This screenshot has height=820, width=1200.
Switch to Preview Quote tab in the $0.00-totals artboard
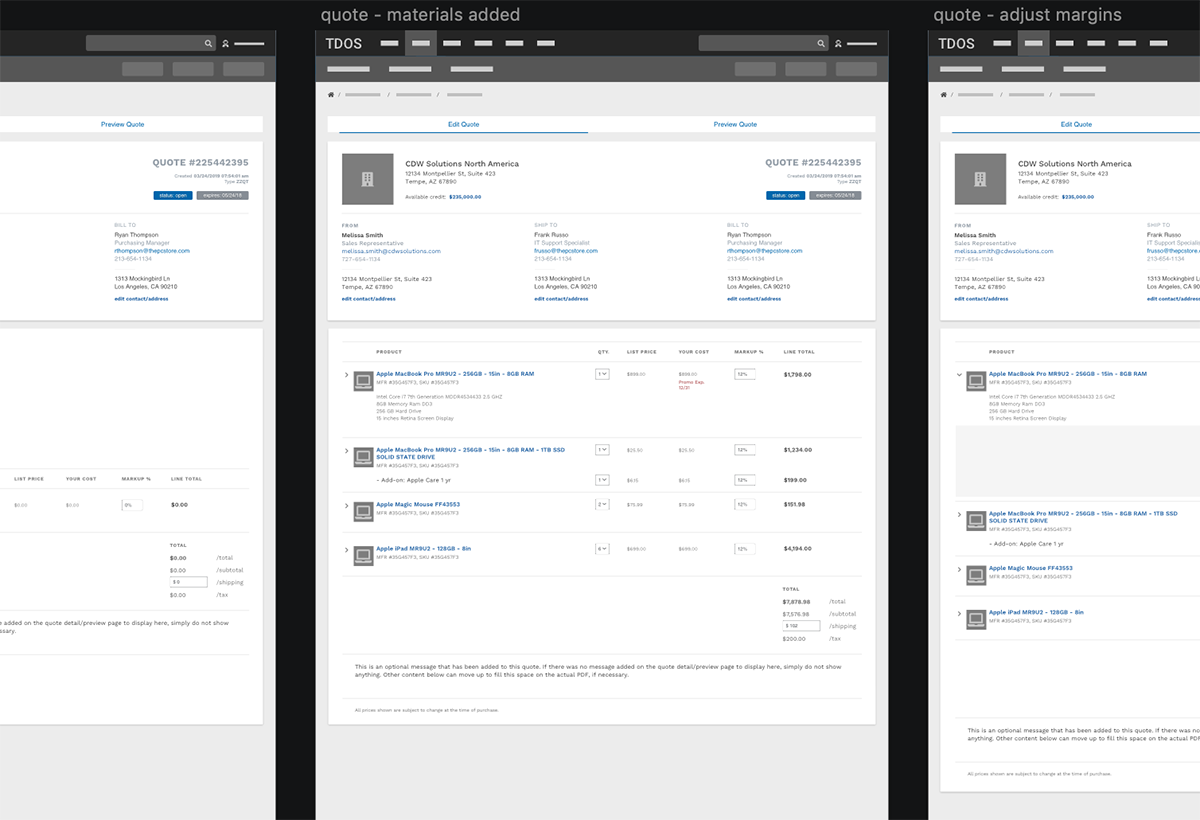click(x=122, y=124)
